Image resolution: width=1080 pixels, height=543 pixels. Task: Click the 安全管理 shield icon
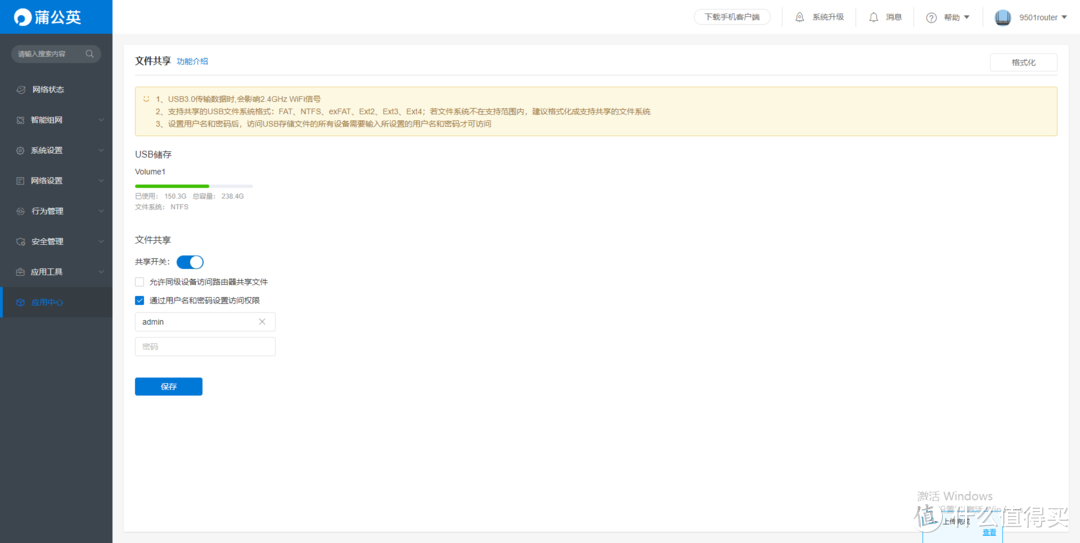(21, 242)
